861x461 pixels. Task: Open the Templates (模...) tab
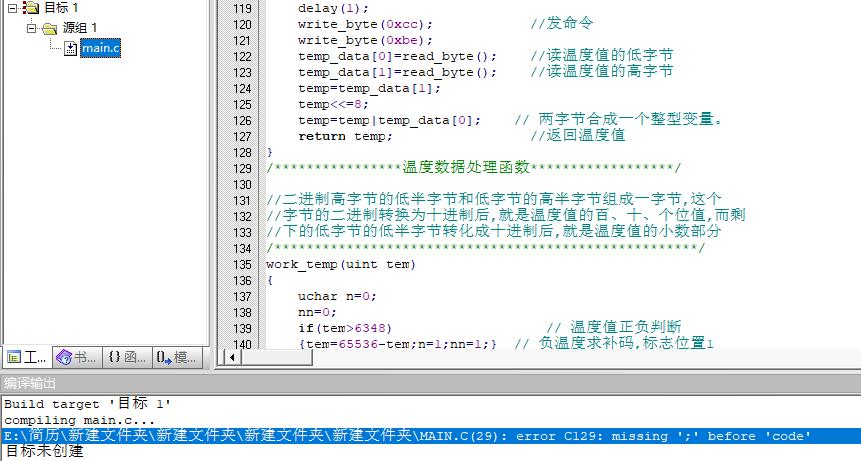pyautogui.click(x=176, y=357)
